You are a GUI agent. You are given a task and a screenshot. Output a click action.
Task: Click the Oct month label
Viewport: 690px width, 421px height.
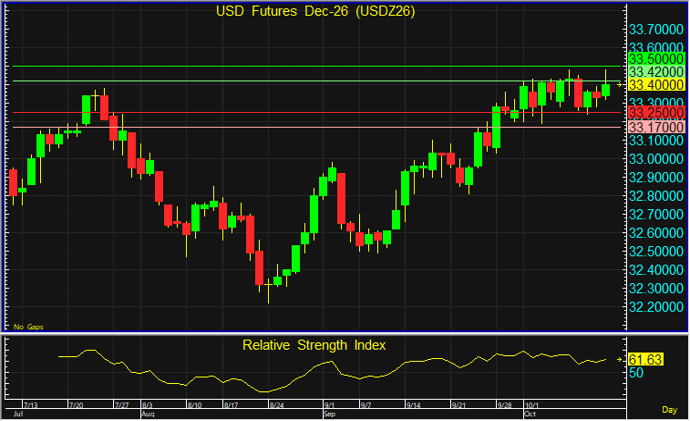530,414
